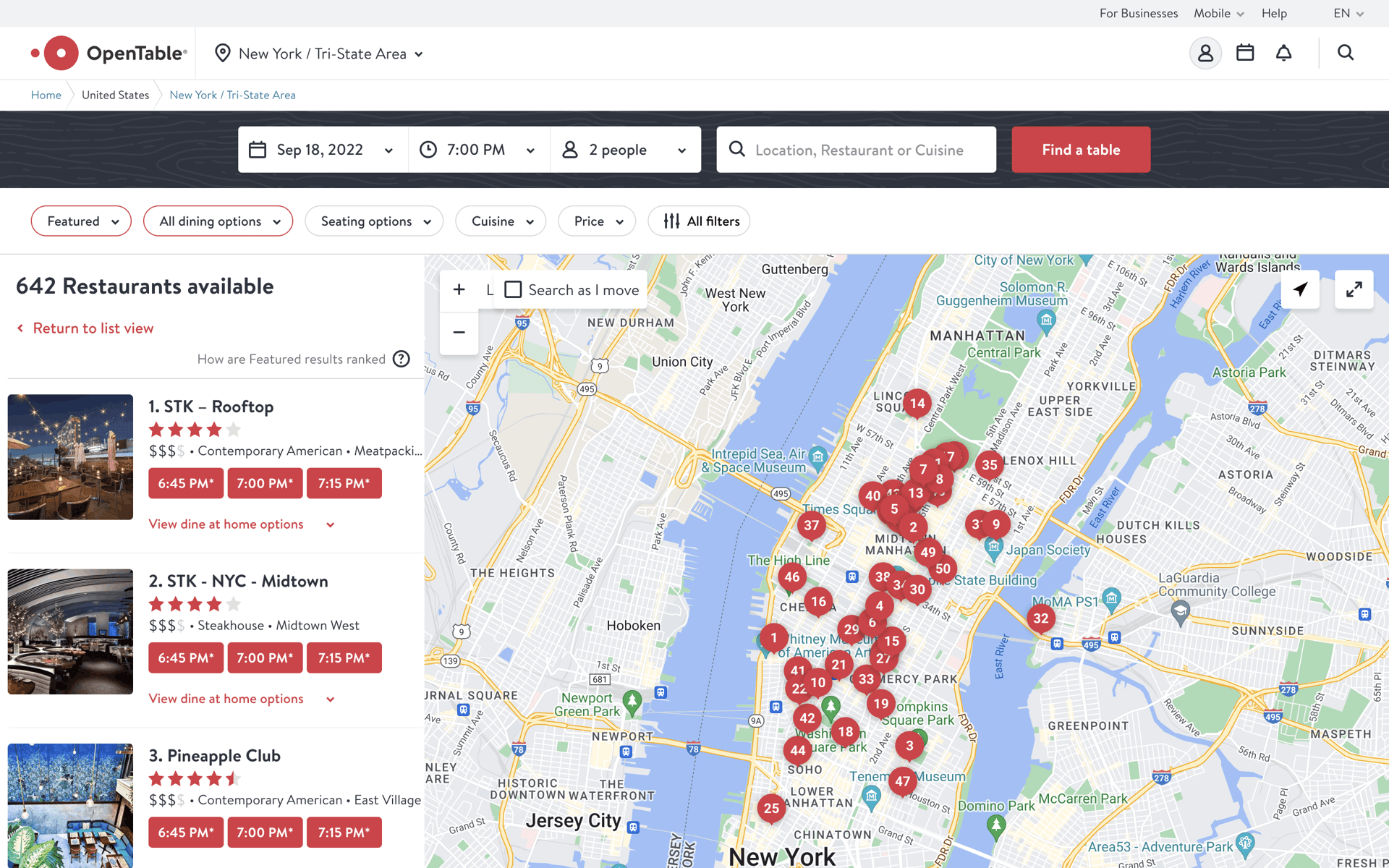Click the Location, Restaurant or Cuisine search field
This screenshot has height=868, width=1389.
[x=857, y=150]
